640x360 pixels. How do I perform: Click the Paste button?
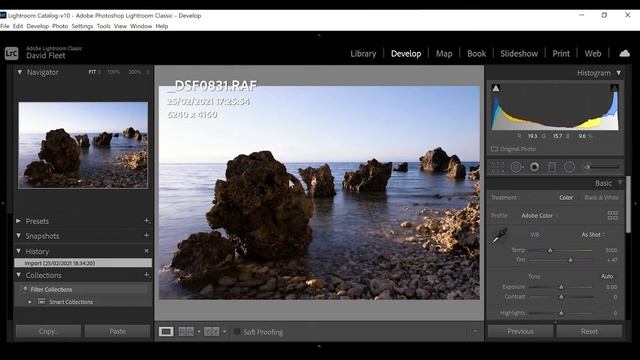tap(118, 331)
